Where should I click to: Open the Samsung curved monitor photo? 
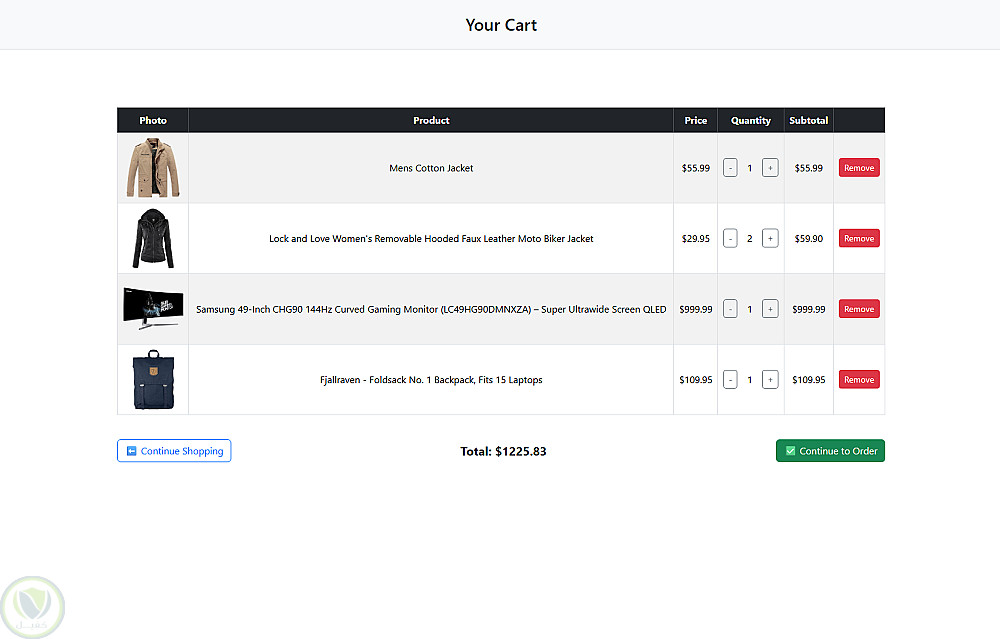[x=153, y=308]
